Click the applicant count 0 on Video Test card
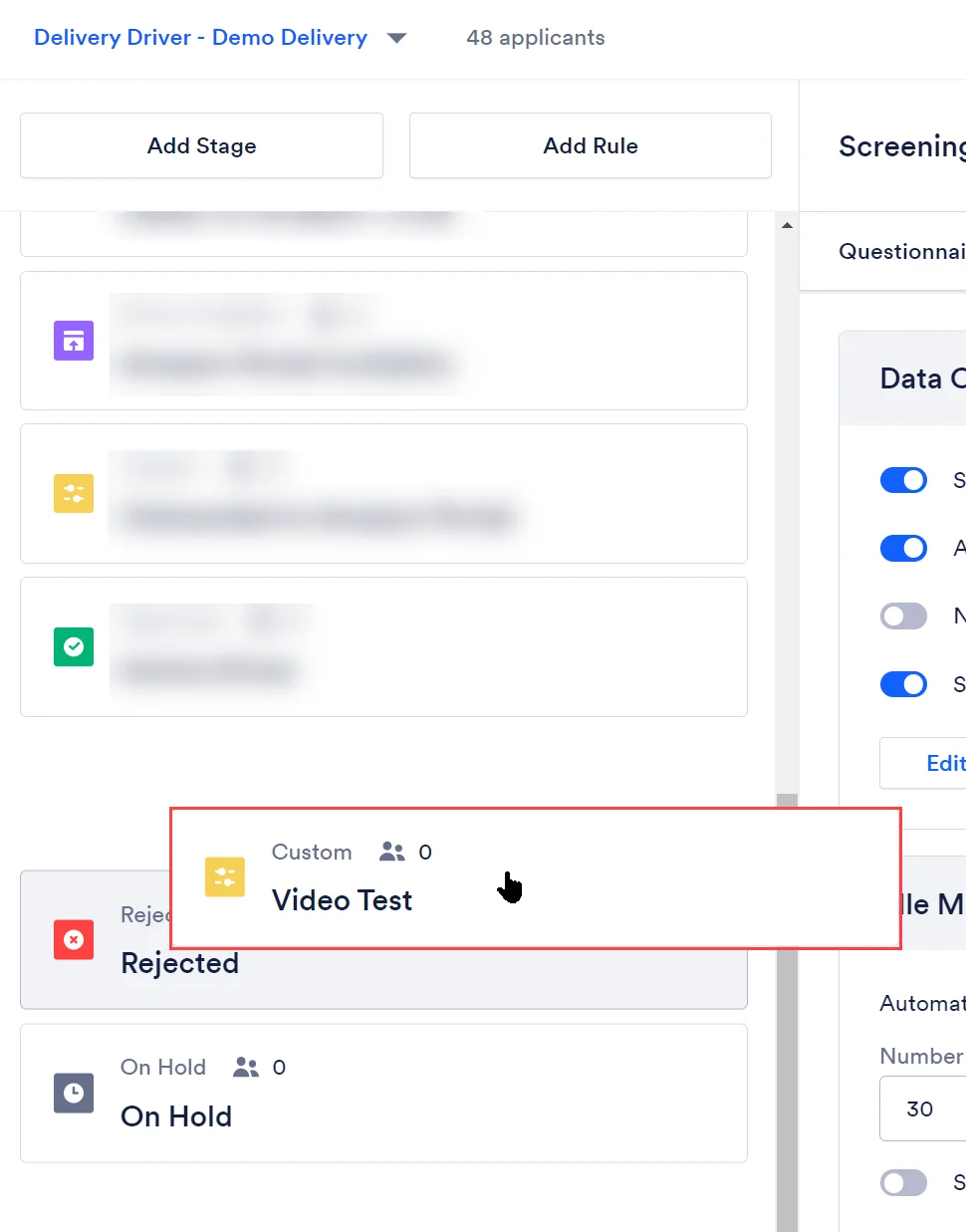 tap(425, 852)
